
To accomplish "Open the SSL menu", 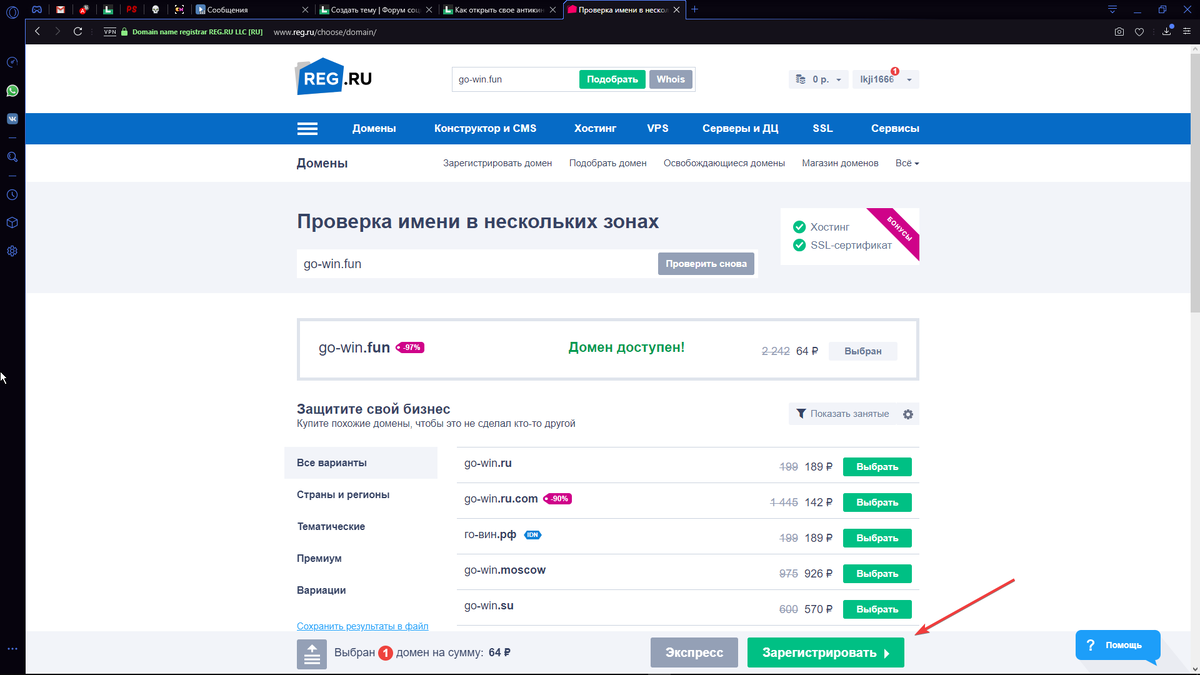I will (x=822, y=129).
